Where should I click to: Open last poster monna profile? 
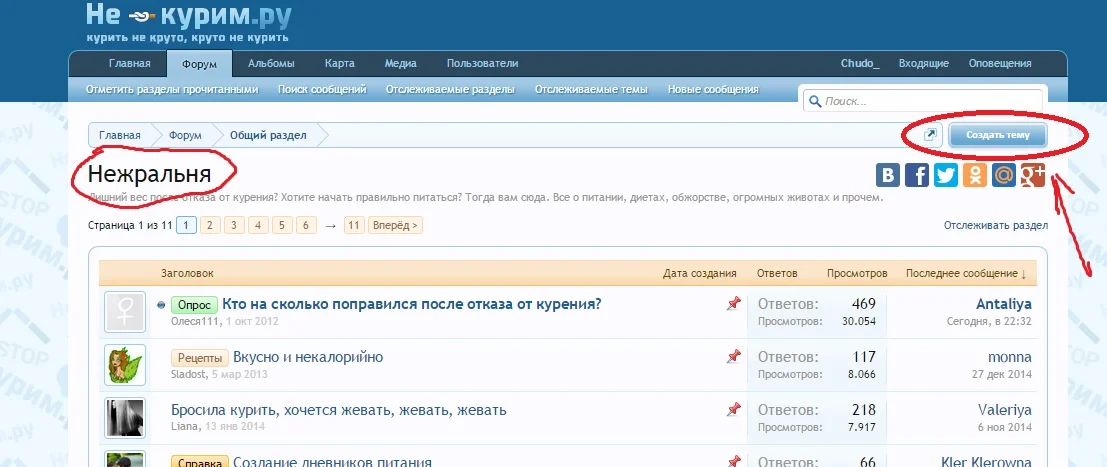coord(1010,357)
